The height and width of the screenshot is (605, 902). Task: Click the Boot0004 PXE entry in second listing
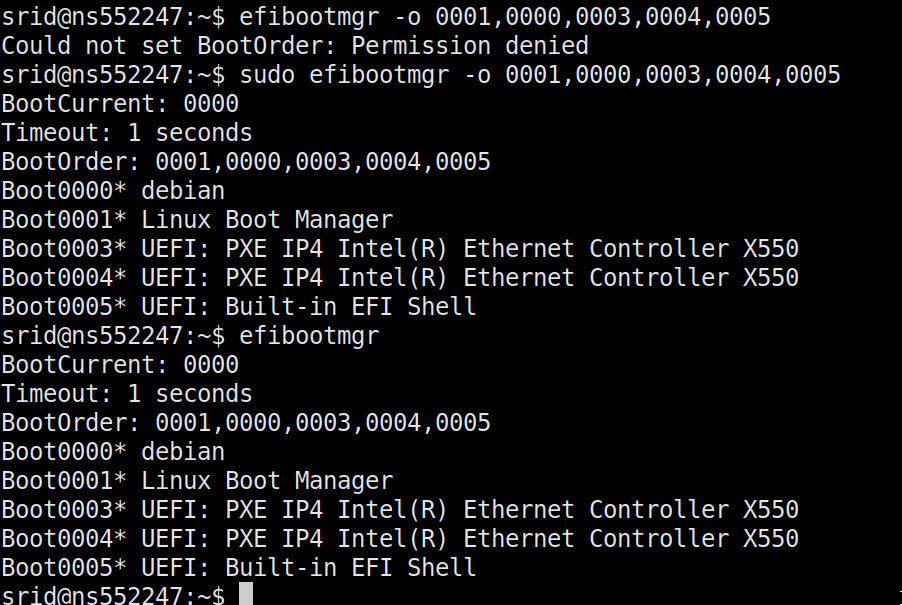click(x=400, y=539)
